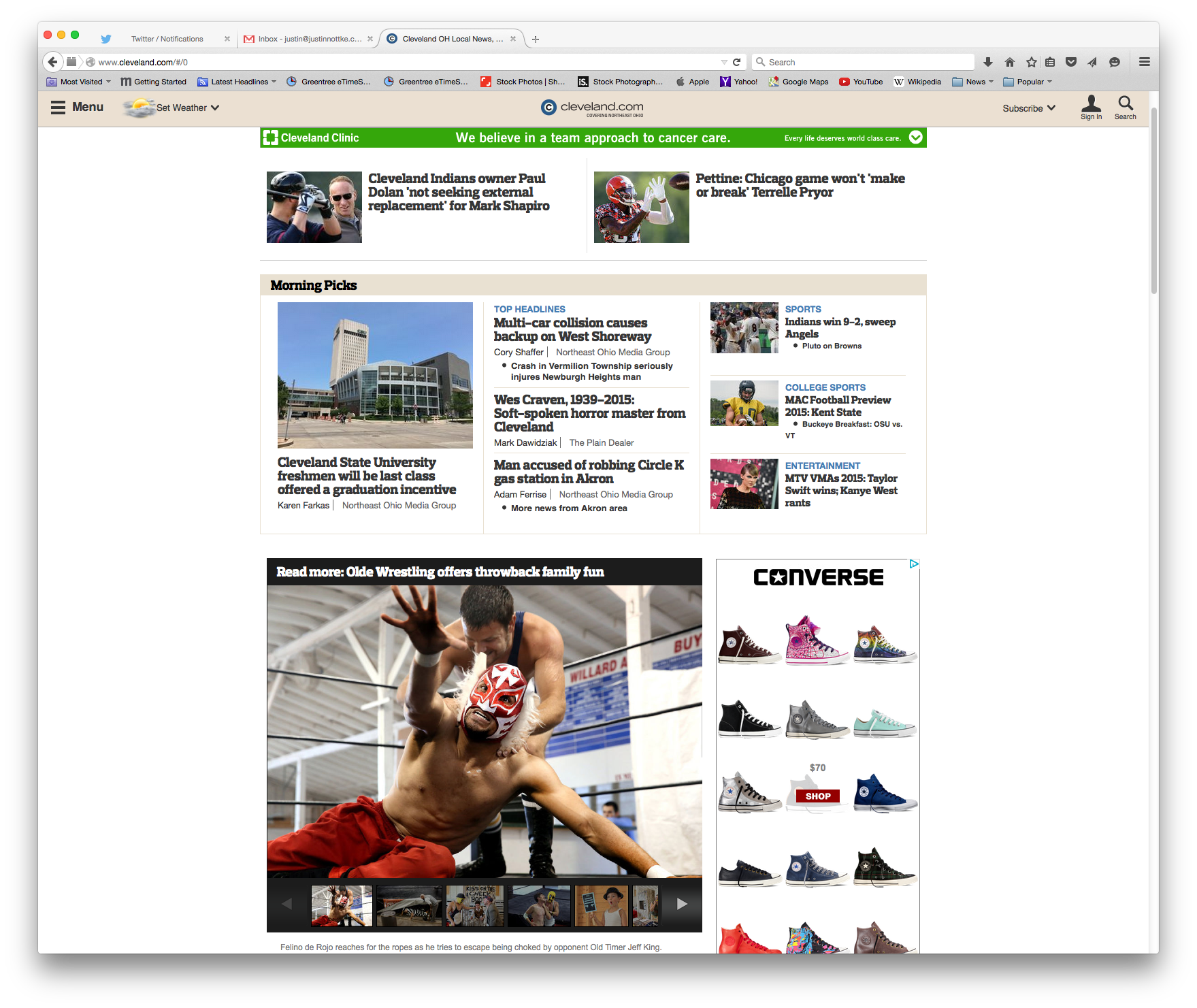Click the browser Search input field
Viewport: 1197px width, 1008px height.
click(863, 62)
